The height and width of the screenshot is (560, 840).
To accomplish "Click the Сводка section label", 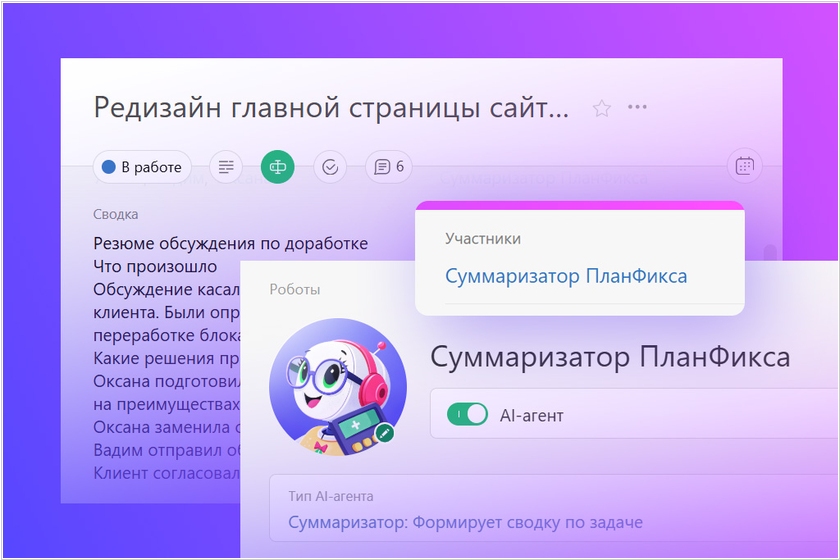I will [116, 214].
